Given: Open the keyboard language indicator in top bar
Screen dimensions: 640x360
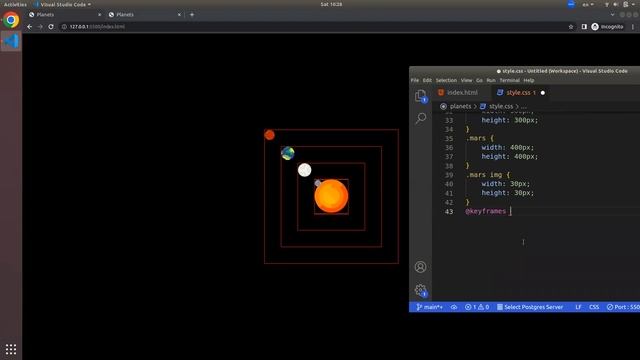Looking at the screenshot, I should click(x=588, y=4).
